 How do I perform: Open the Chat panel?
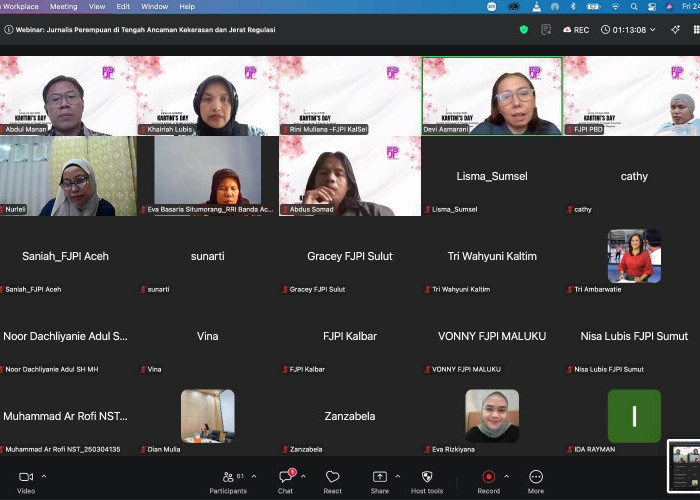point(286,482)
